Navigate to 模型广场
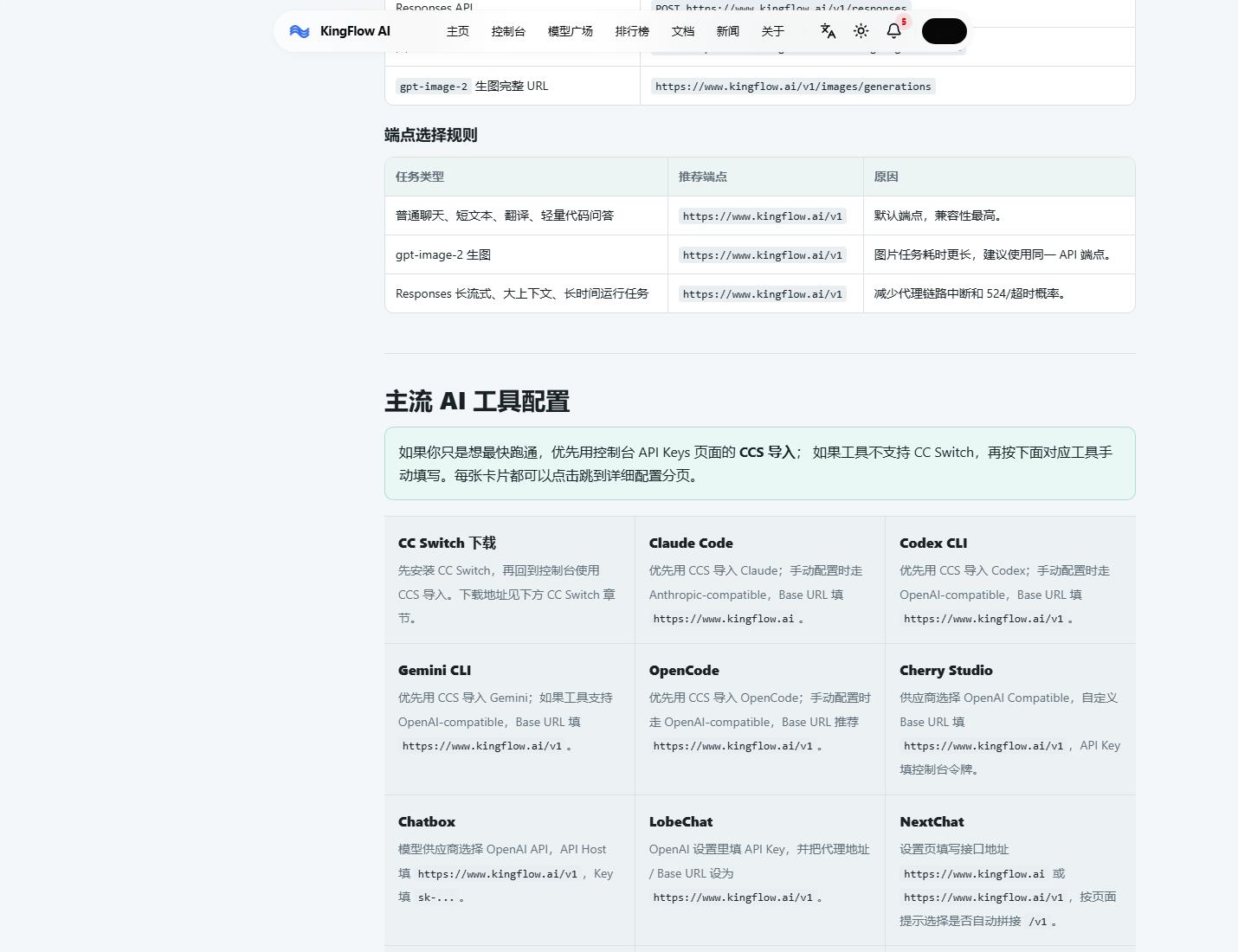 [571, 31]
